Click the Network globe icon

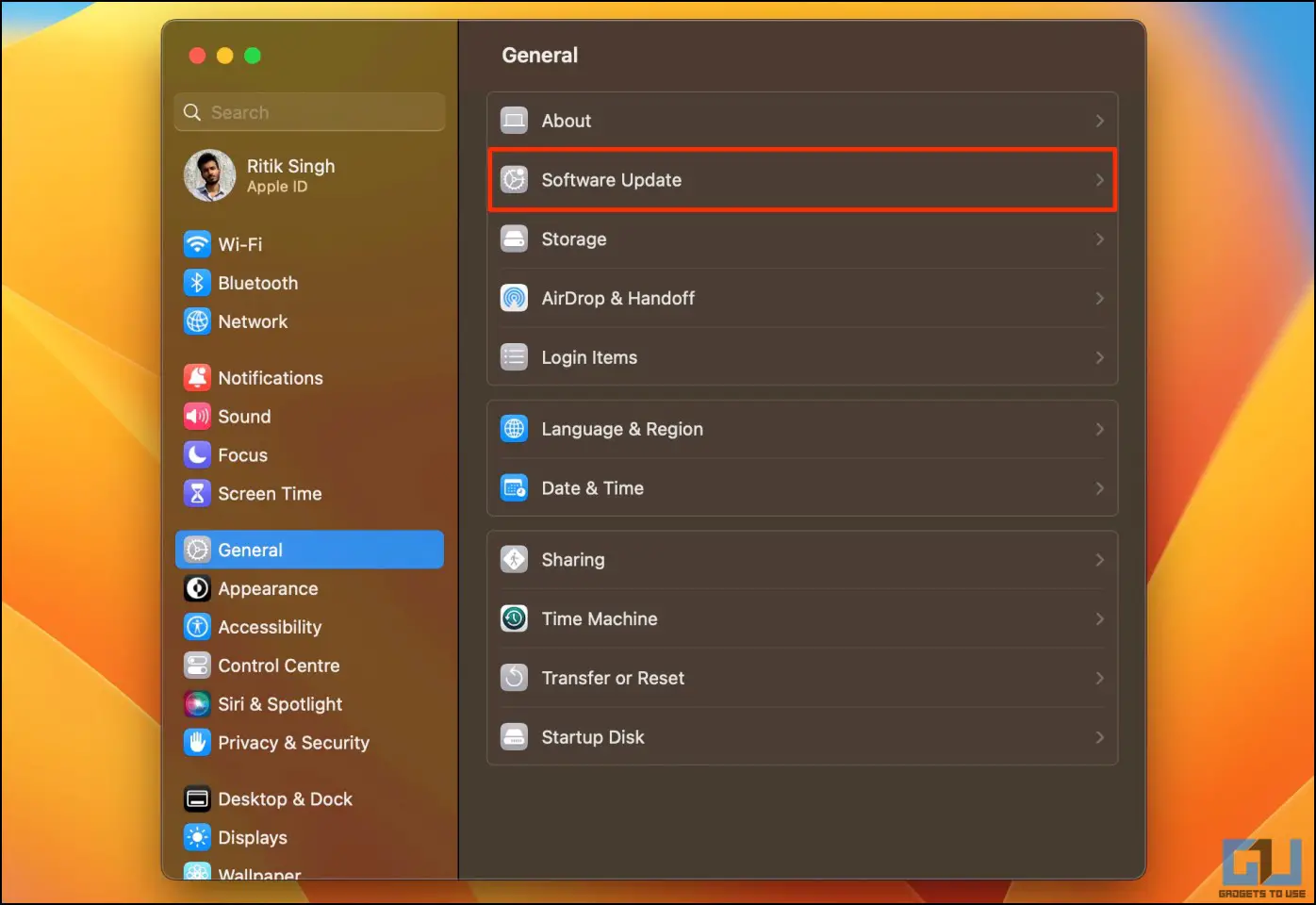(197, 321)
